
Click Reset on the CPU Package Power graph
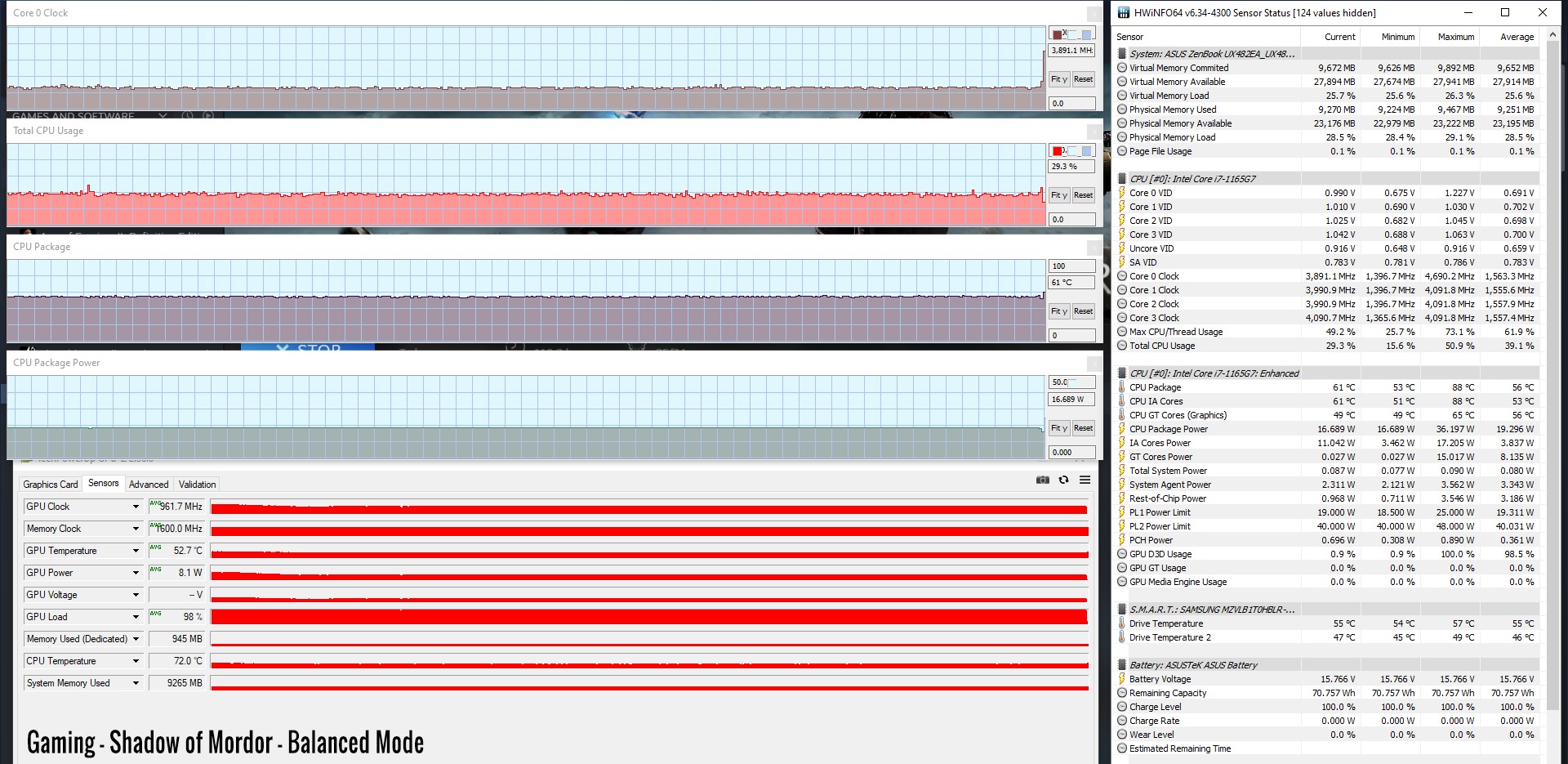coord(1083,428)
